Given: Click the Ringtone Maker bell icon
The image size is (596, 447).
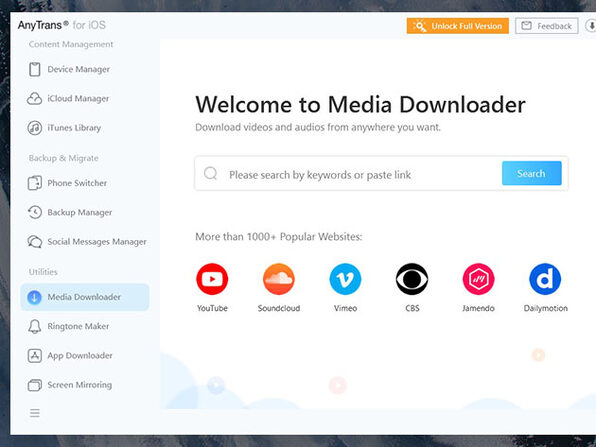Looking at the screenshot, I should tap(35, 326).
